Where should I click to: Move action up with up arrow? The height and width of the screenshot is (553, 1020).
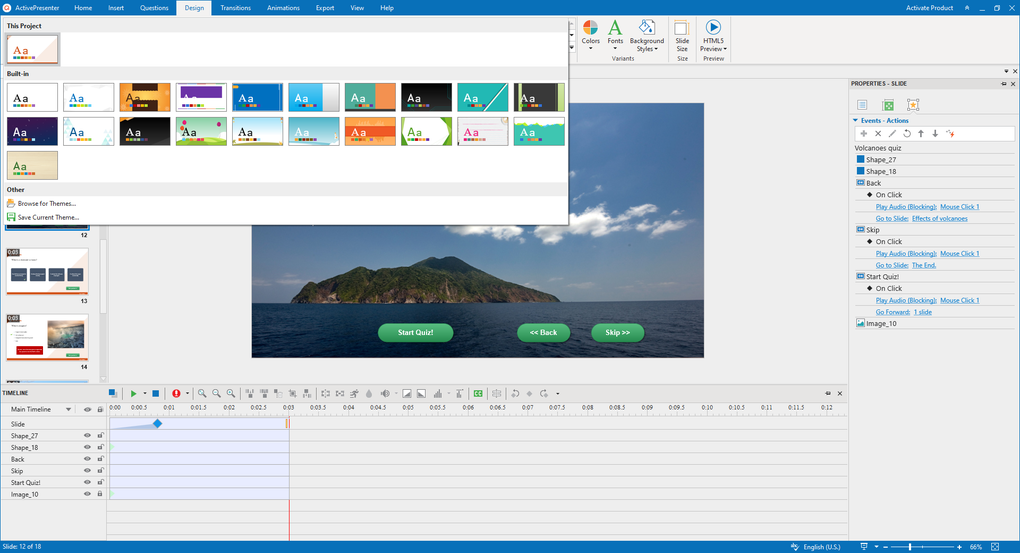(921, 133)
